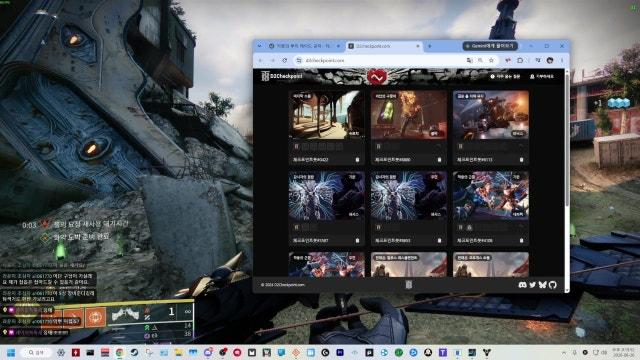Click the FAQ link in site header
The image size is (640, 360).
pos(505,76)
